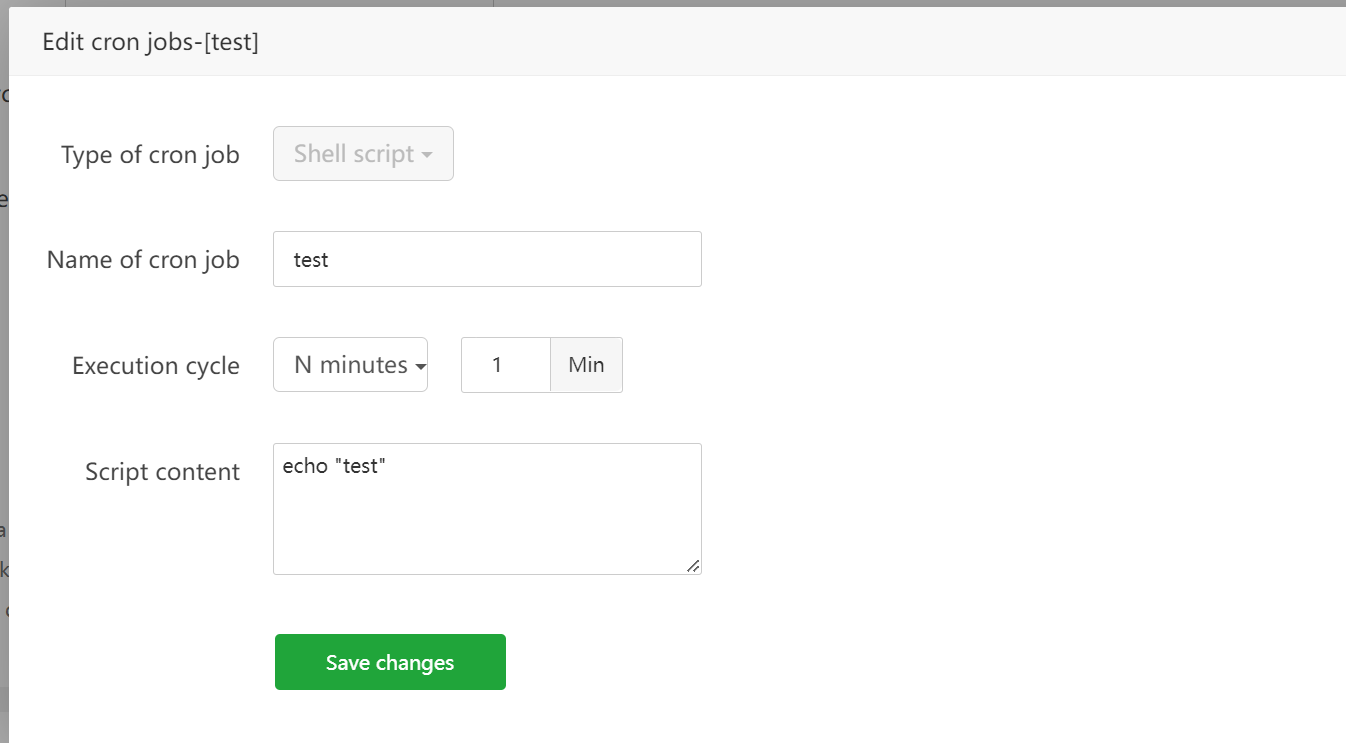
Task: Click the Name of cron job label
Action: tap(143, 260)
